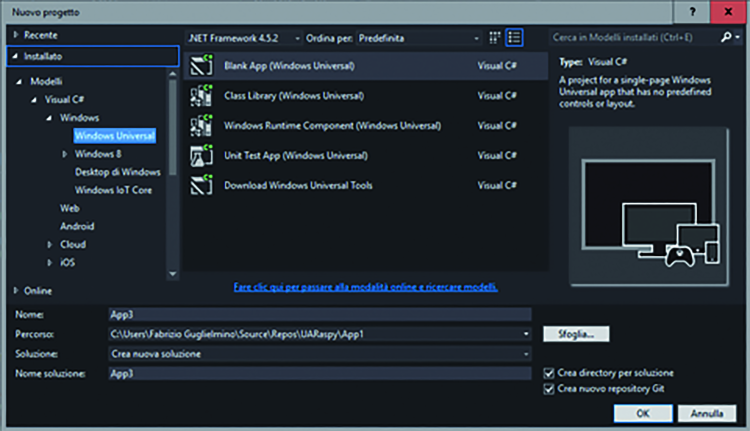Viewport: 750px width, 431px height.
Task: Open the Ordina per Predefinita dropdown
Action: 419,38
